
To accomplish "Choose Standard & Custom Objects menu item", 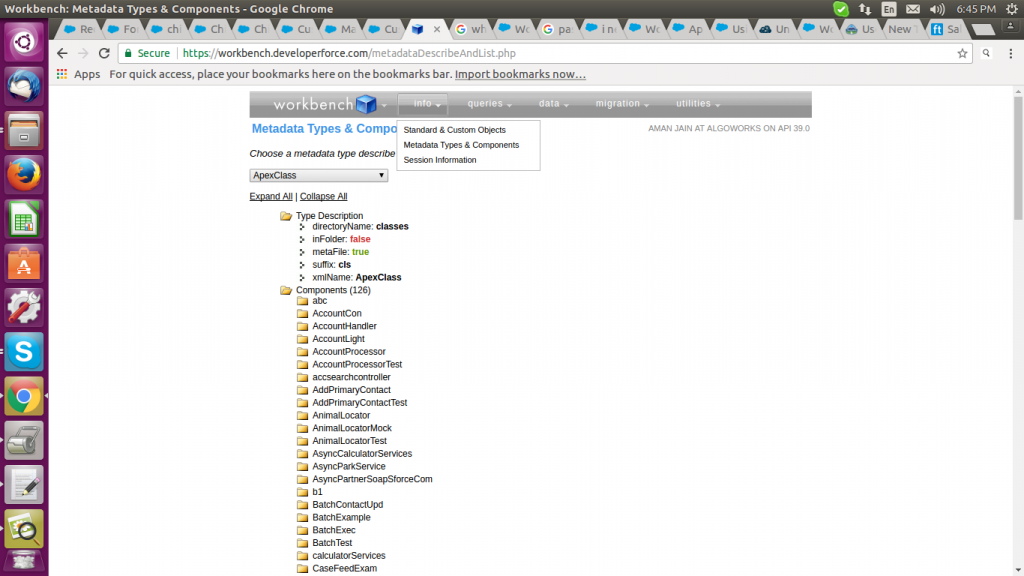I will (x=455, y=130).
